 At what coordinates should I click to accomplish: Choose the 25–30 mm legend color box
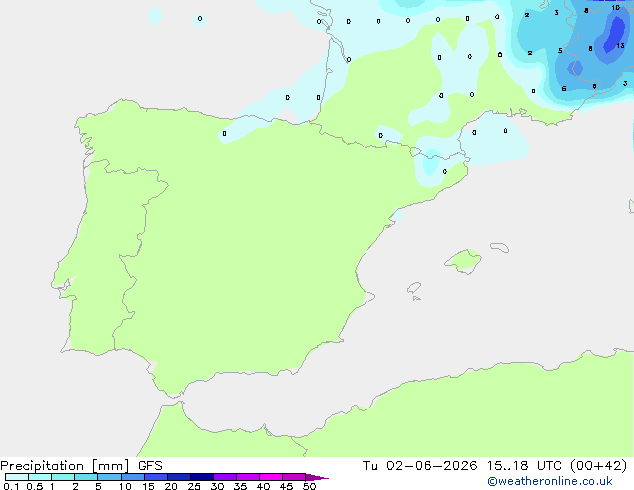202,477
